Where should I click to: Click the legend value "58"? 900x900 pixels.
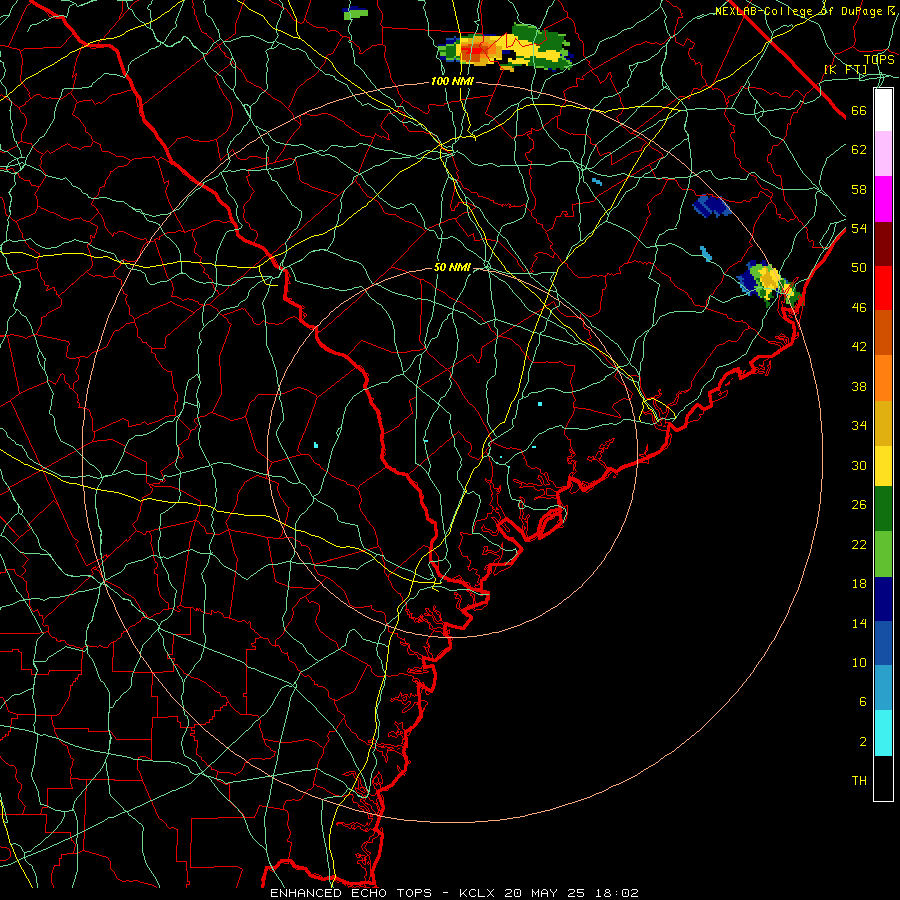coord(859,189)
